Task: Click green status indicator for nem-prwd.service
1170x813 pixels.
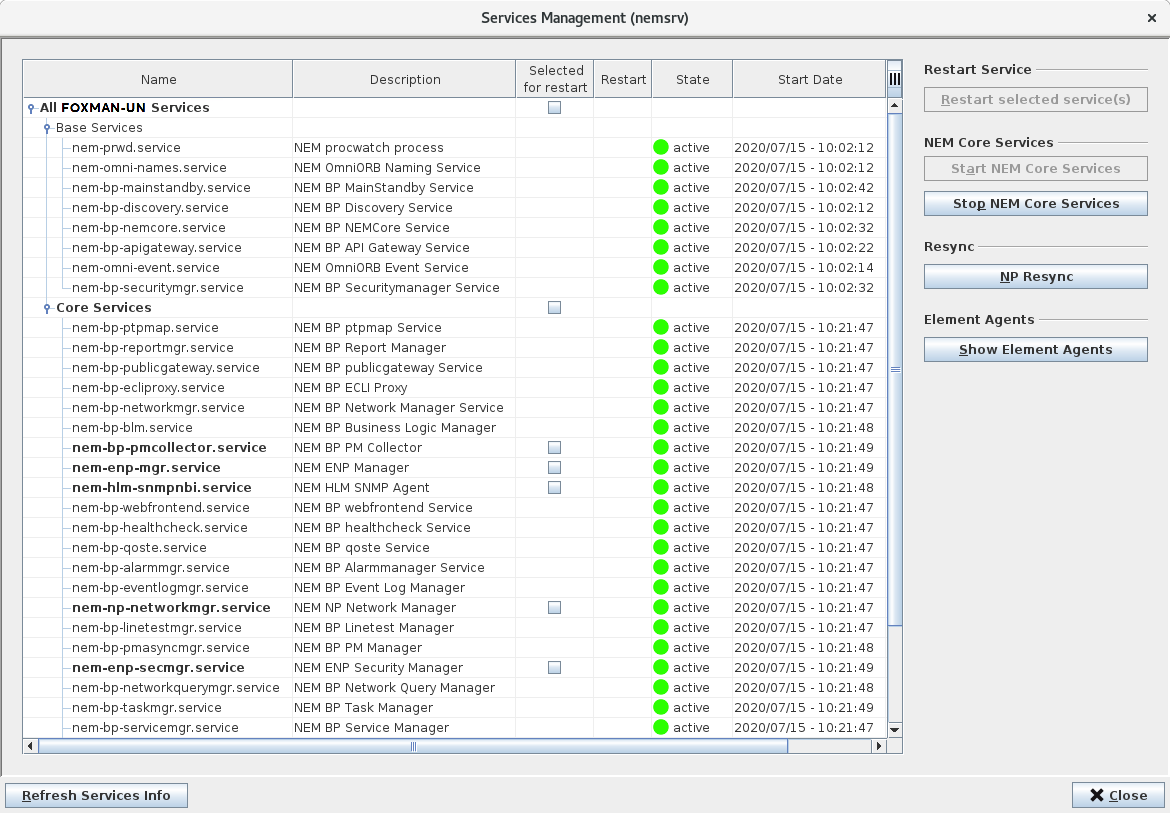Action: click(x=661, y=148)
